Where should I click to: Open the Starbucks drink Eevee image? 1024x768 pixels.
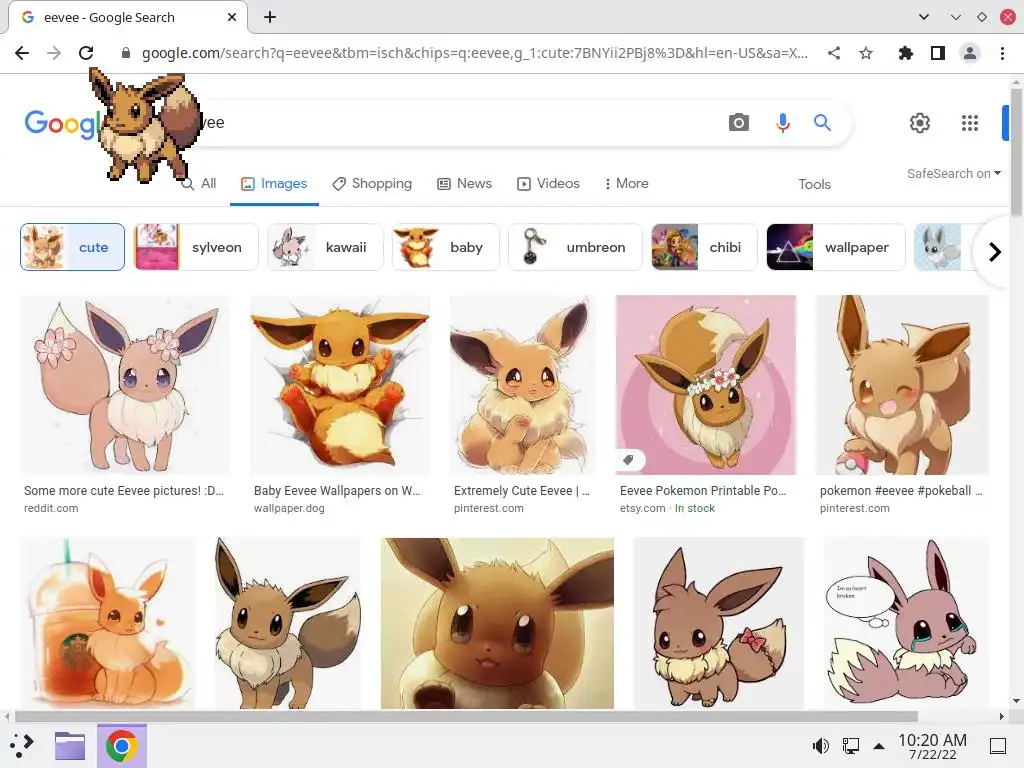108,623
